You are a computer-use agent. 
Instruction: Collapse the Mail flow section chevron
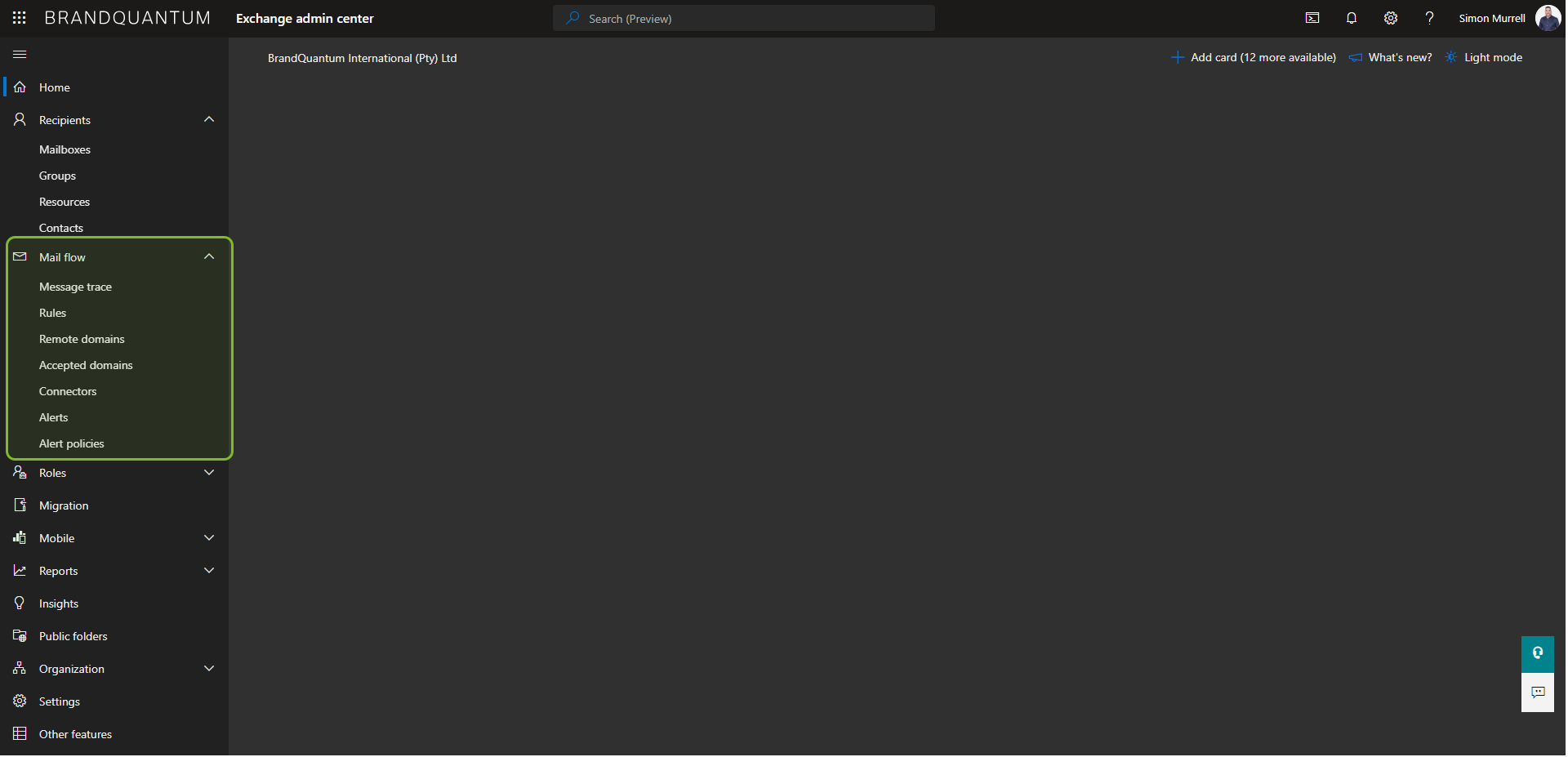[209, 257]
